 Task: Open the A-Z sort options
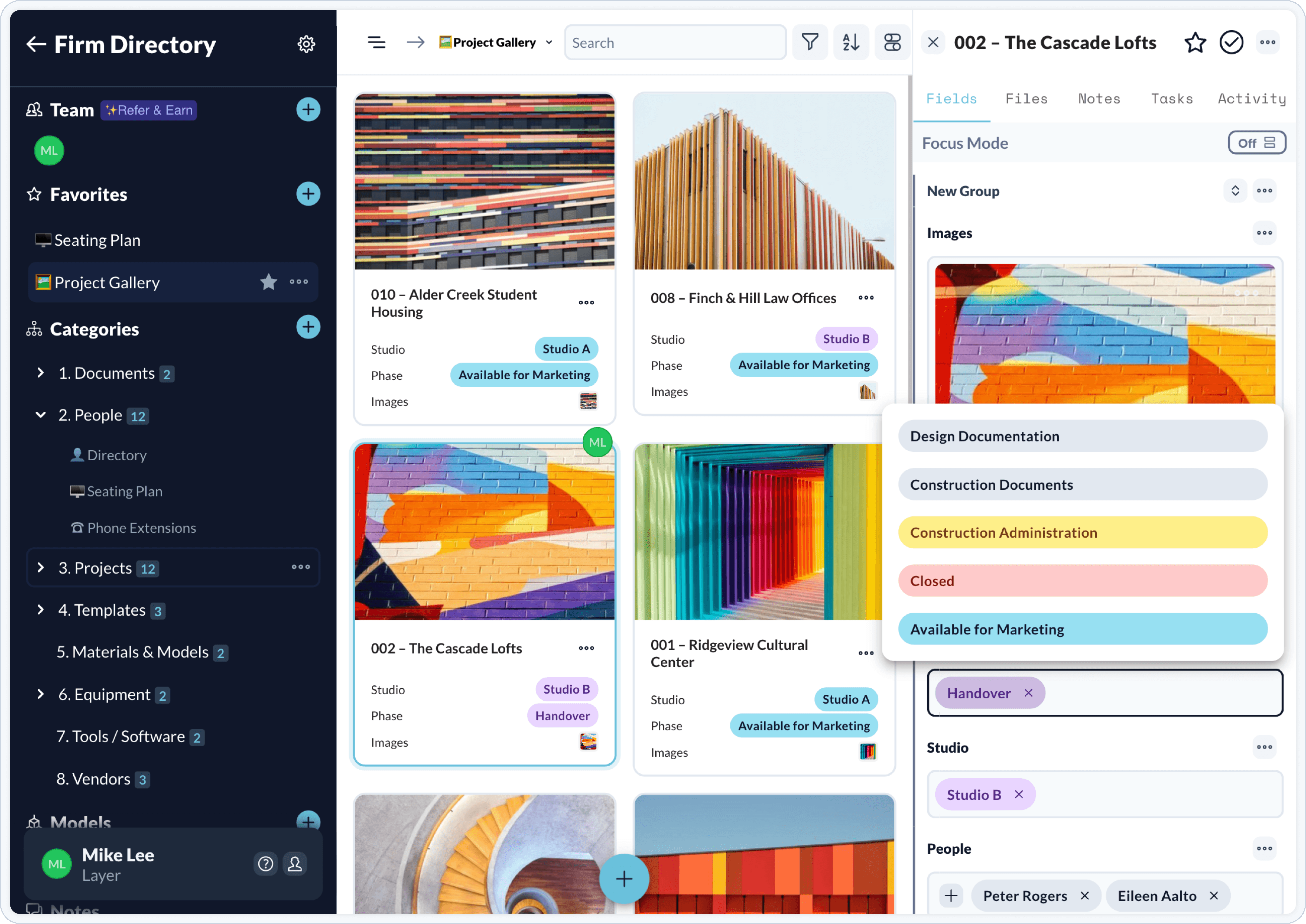tap(851, 42)
